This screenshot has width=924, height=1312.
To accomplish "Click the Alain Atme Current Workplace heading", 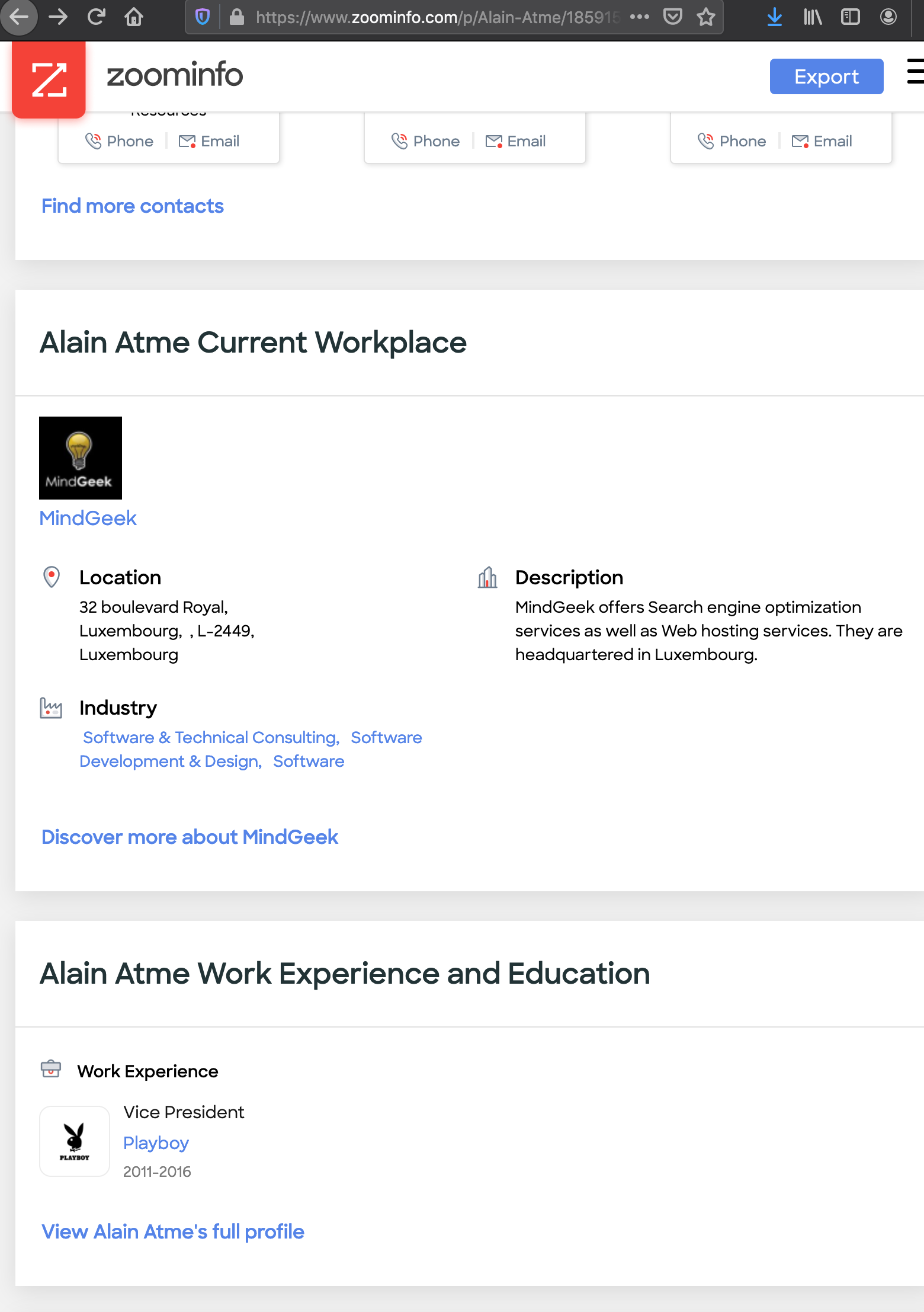I will 253,343.
